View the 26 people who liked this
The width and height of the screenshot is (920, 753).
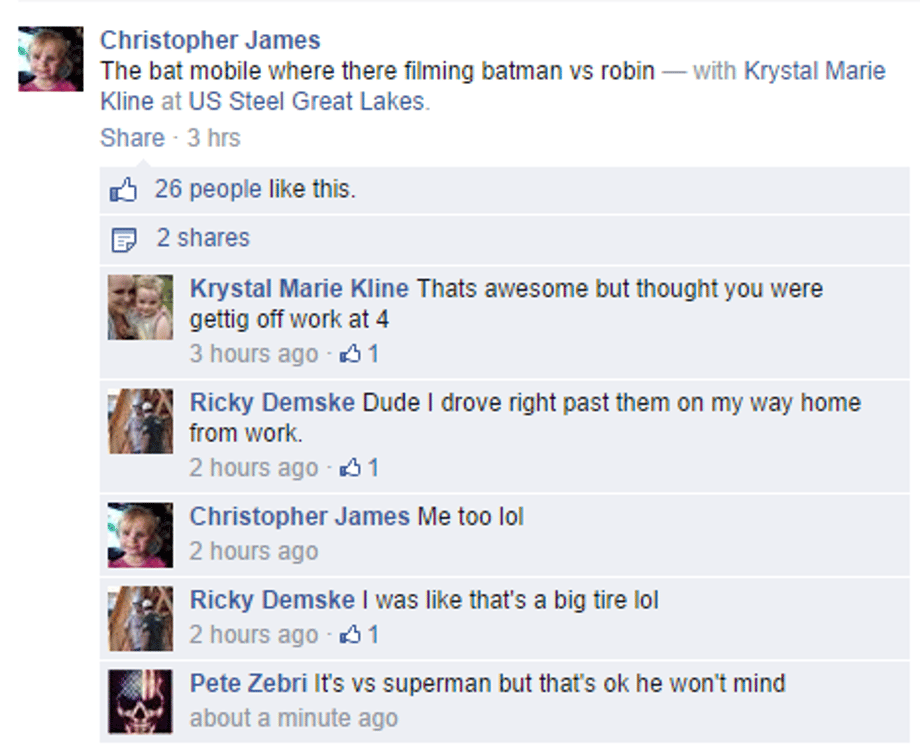(208, 189)
